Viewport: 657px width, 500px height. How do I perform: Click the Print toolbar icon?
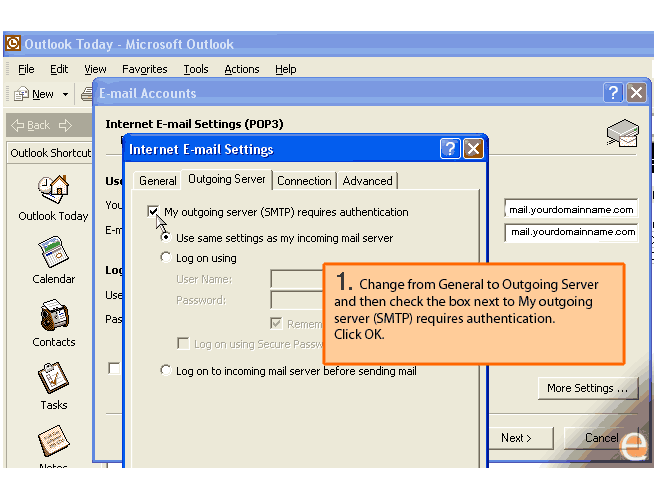[87, 94]
